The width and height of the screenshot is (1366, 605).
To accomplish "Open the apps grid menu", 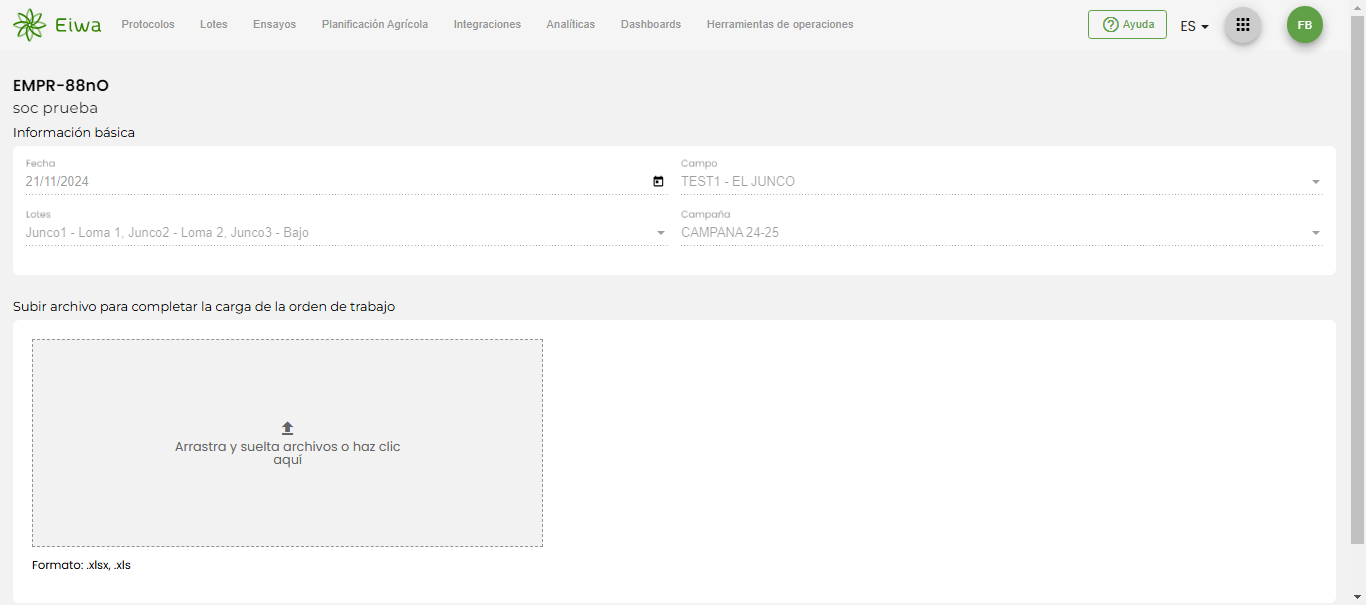I will coord(1243,25).
